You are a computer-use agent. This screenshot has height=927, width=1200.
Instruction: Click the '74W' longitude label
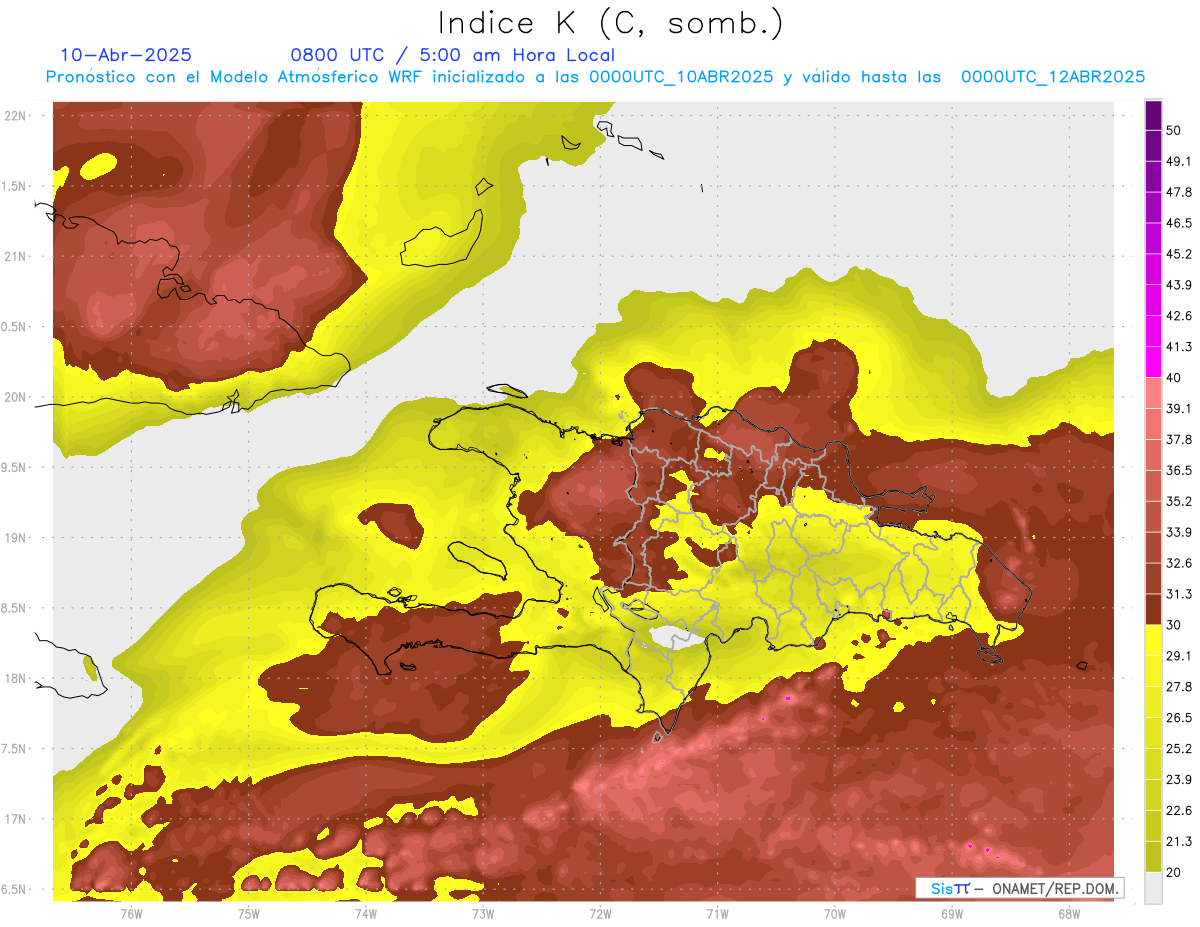point(365,914)
